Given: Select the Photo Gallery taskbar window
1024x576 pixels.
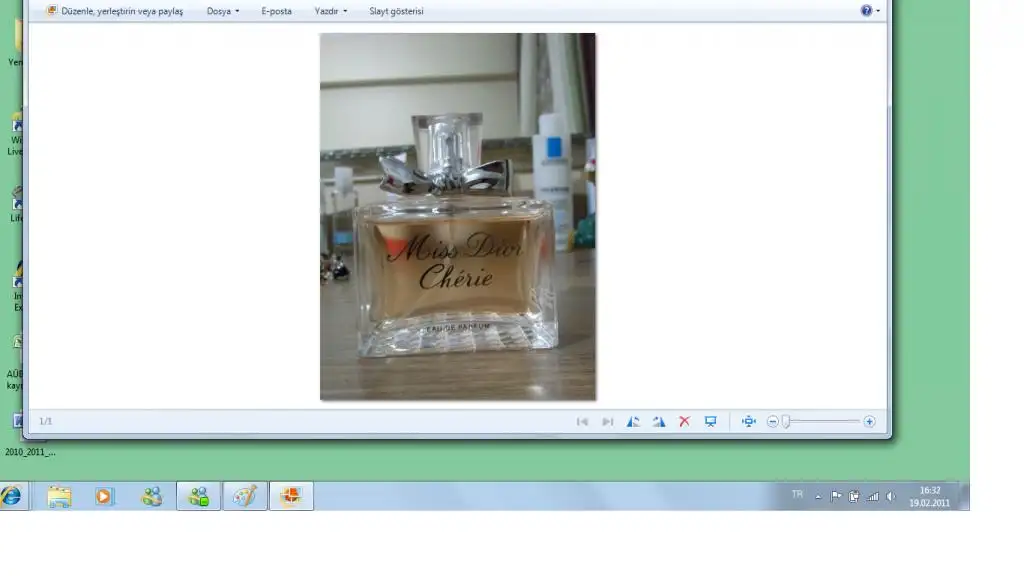Looking at the screenshot, I should [291, 496].
